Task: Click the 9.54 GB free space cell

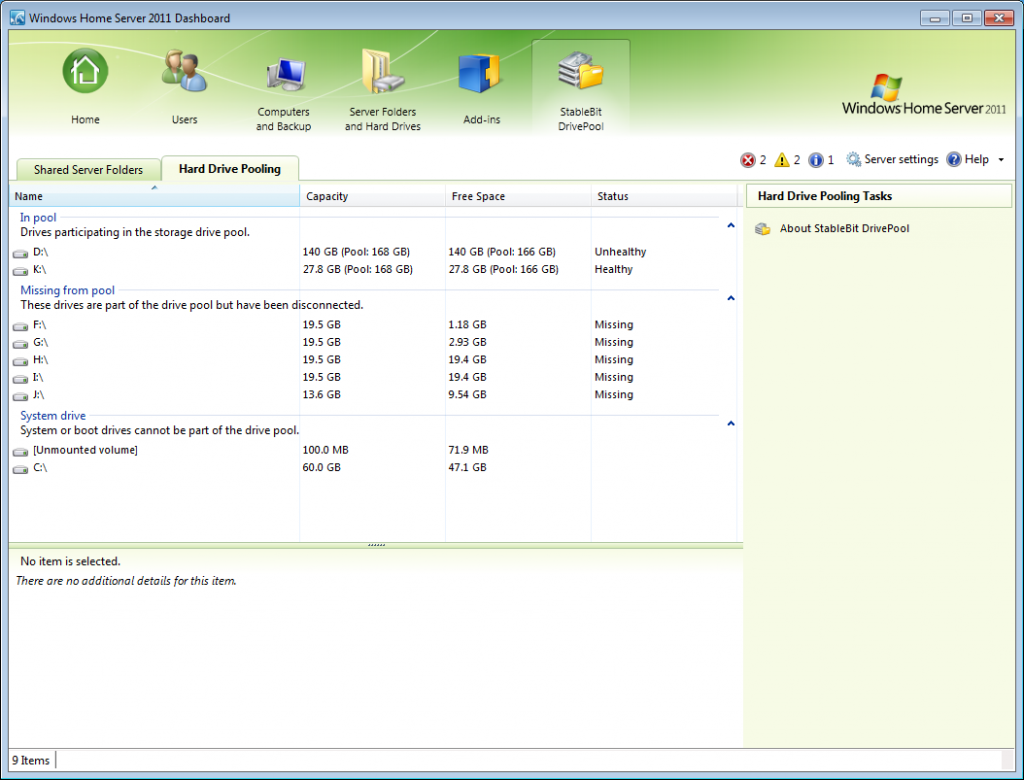Action: pos(467,394)
